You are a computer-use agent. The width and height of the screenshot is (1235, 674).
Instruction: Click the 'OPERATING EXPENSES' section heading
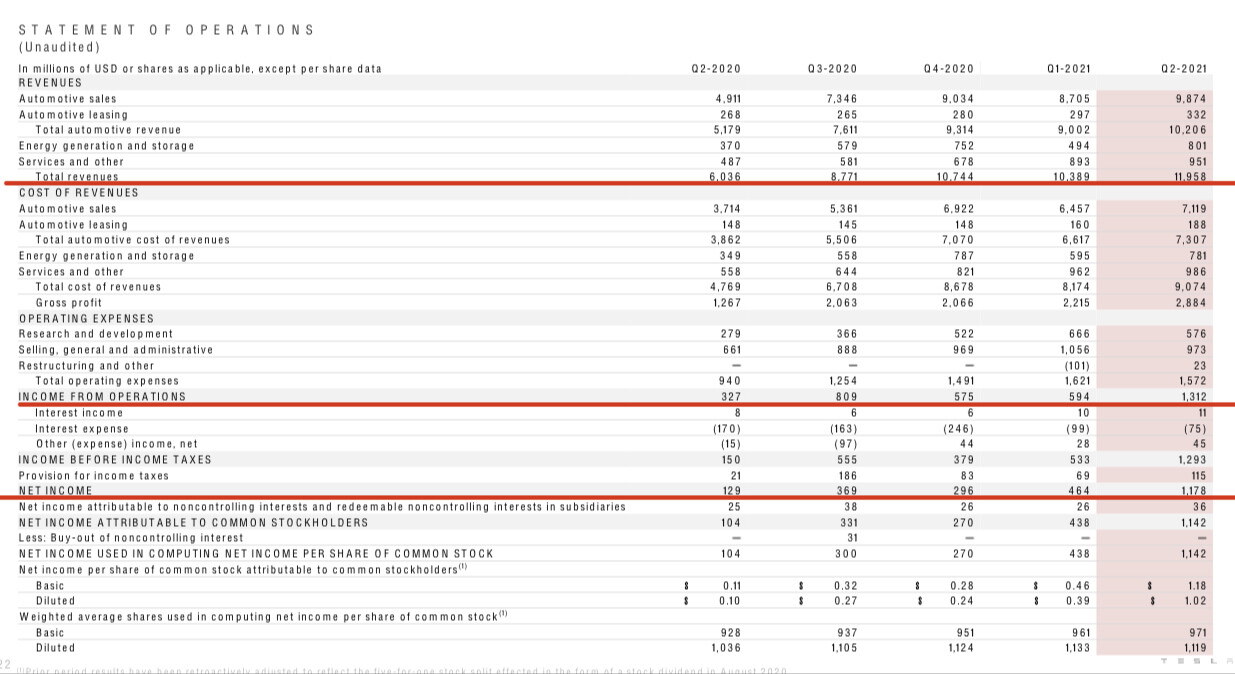tap(87, 318)
